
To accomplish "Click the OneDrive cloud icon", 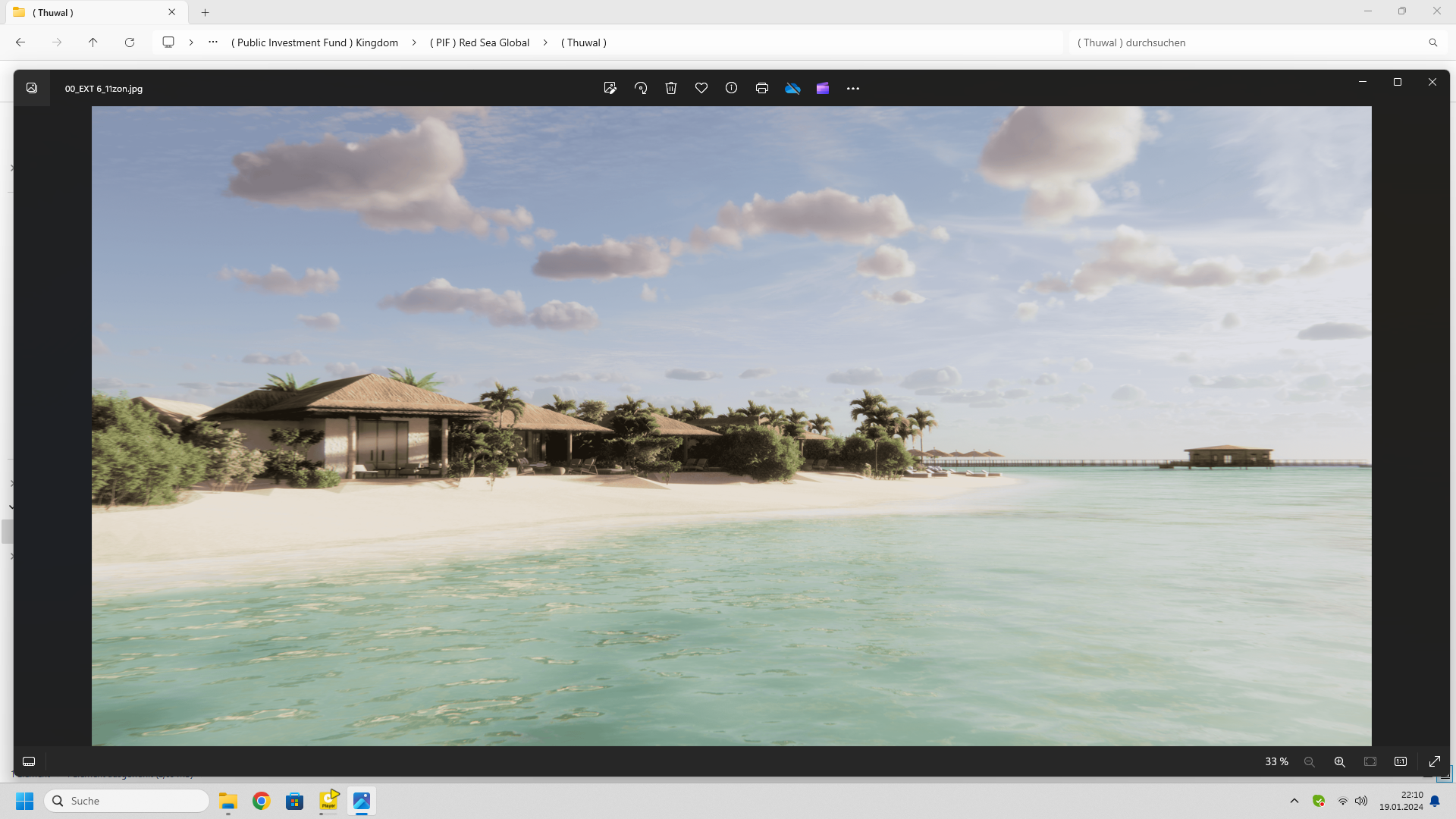I will (x=792, y=88).
